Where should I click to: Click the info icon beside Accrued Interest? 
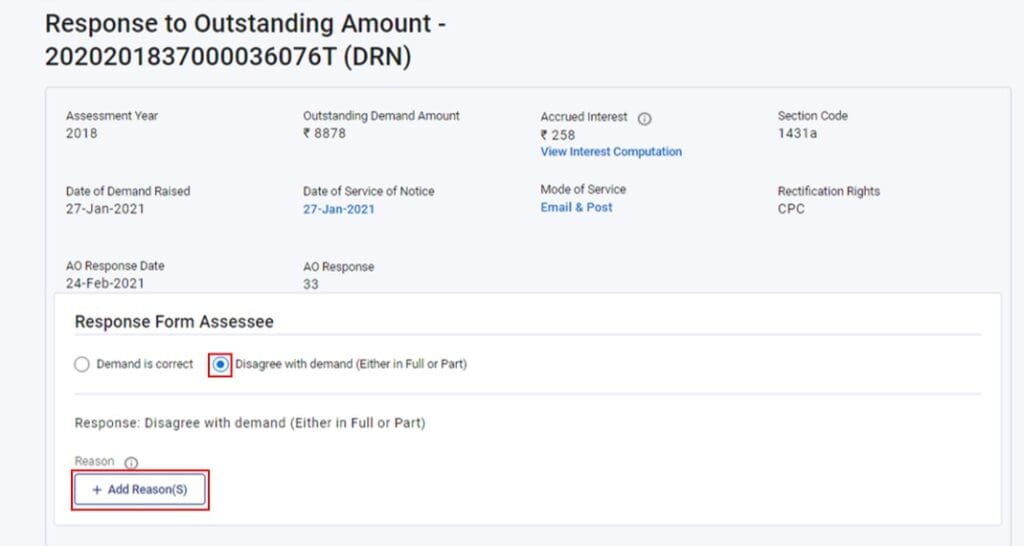tap(644, 119)
